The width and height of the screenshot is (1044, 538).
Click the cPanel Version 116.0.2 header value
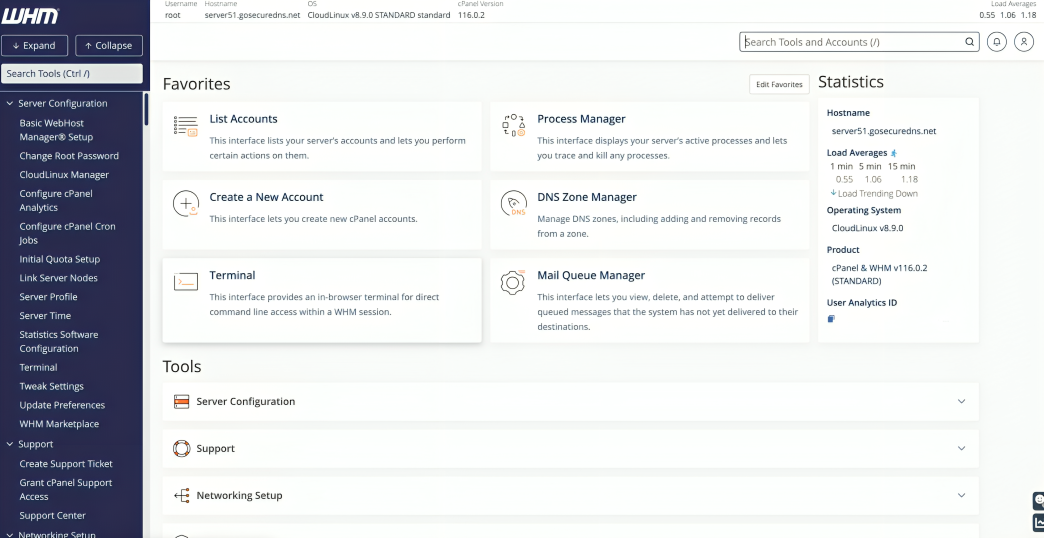(471, 15)
